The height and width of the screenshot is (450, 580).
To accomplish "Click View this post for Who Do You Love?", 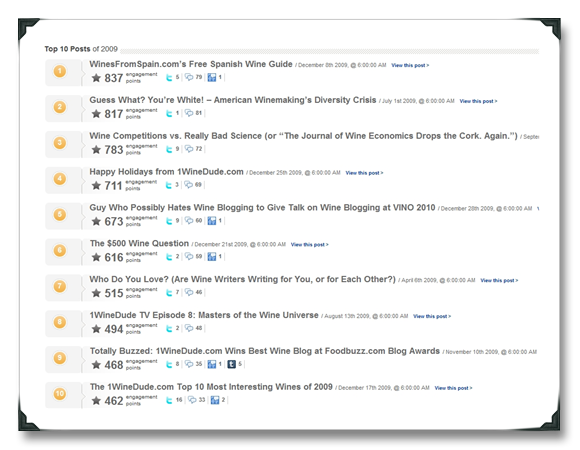I will pyautogui.click(x=499, y=281).
